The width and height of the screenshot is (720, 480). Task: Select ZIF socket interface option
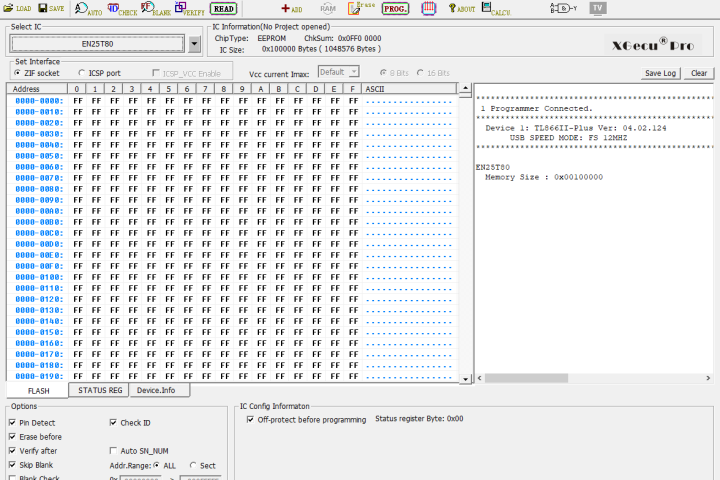coord(17,73)
